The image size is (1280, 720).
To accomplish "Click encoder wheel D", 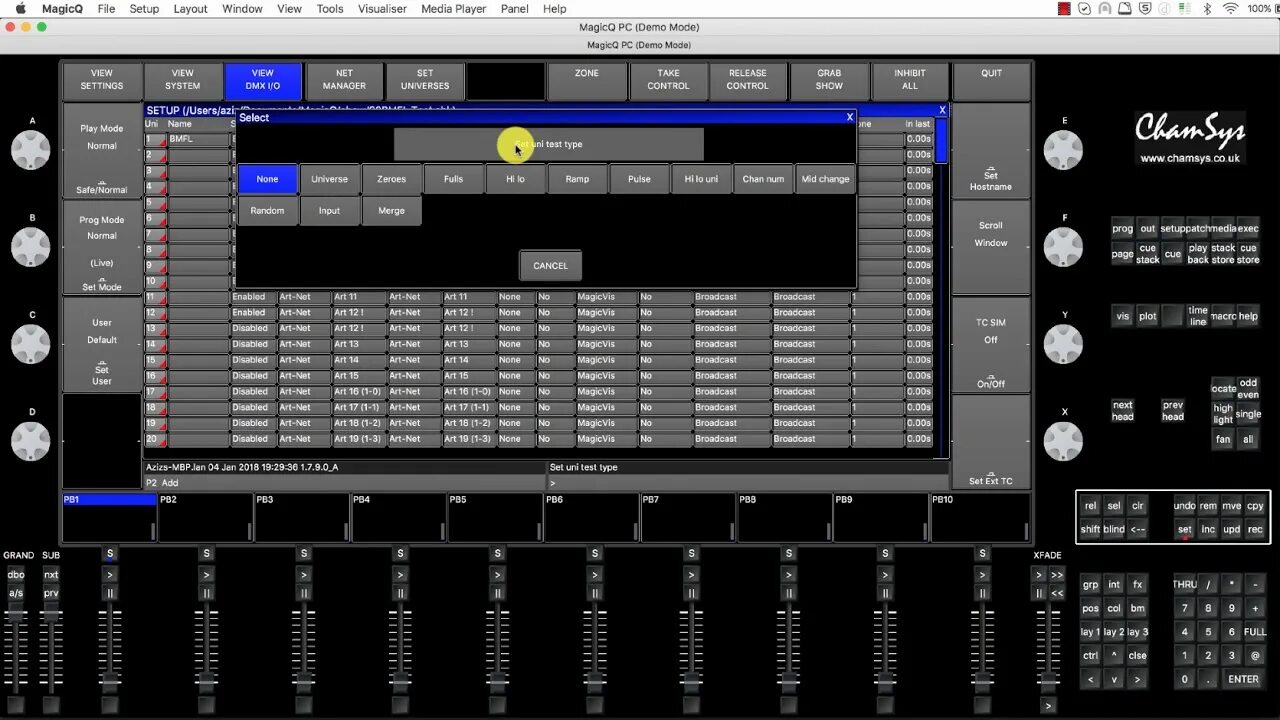I will pos(31,441).
